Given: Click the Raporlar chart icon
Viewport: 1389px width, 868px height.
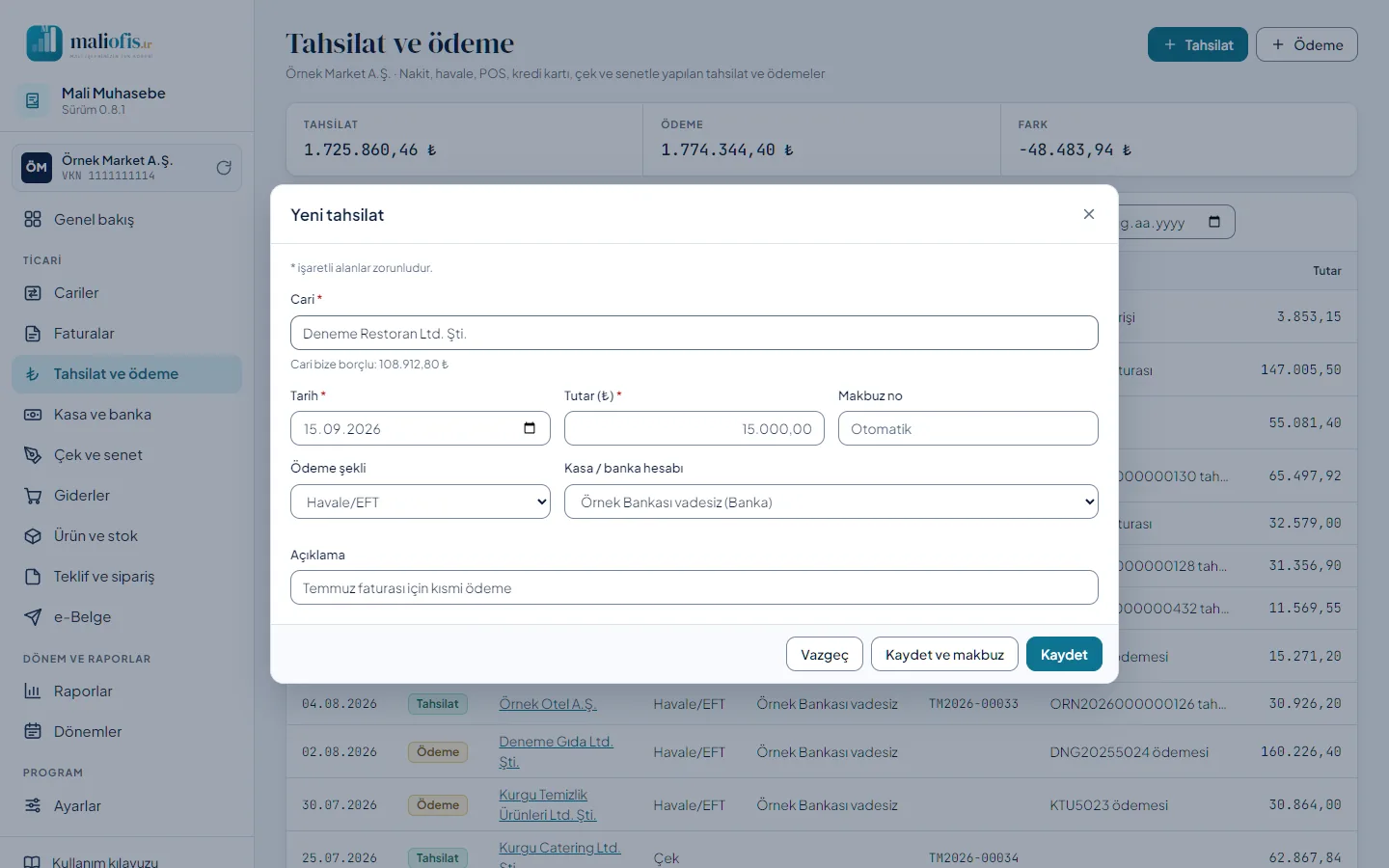Looking at the screenshot, I should 33,692.
